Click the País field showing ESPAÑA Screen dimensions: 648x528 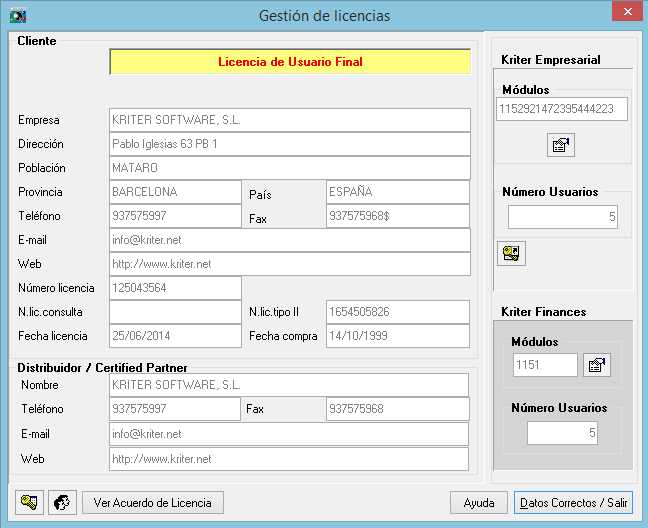tap(398, 192)
